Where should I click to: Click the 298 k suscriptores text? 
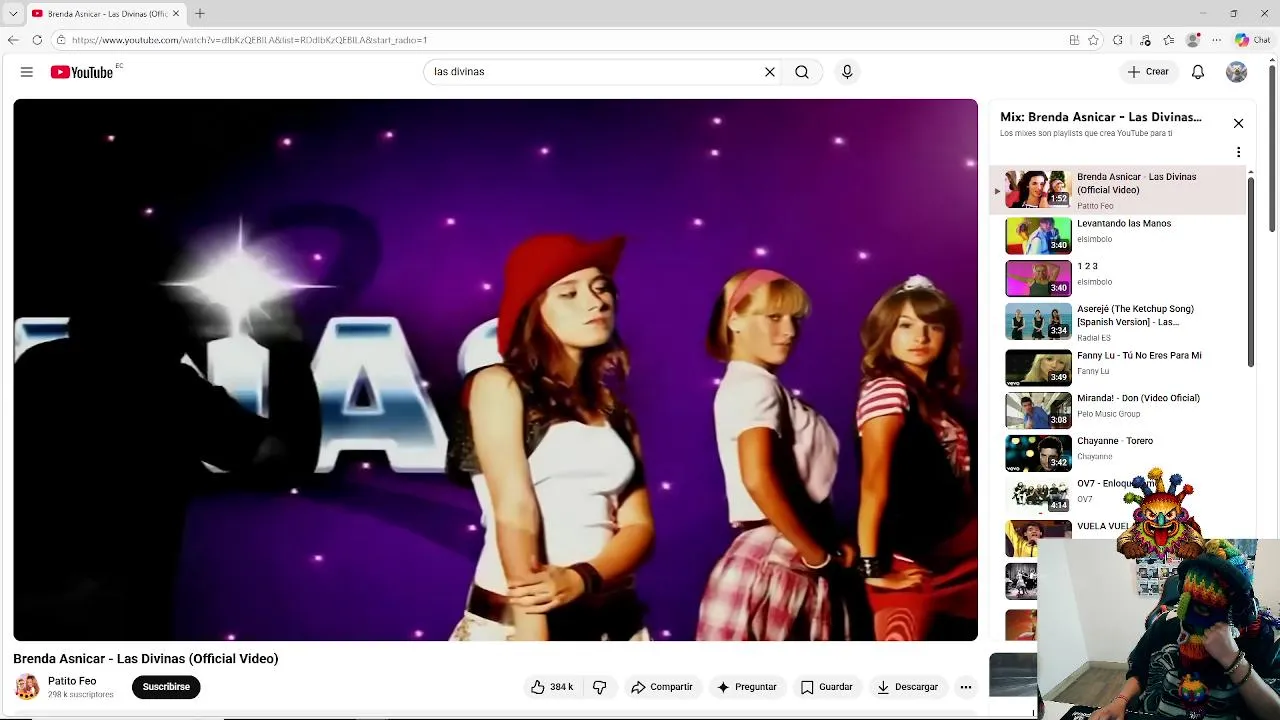click(x=81, y=695)
